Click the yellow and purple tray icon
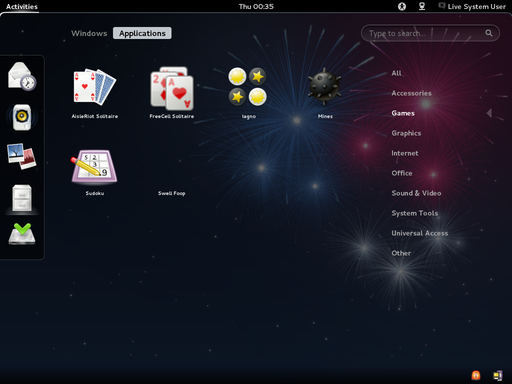Image resolution: width=512 pixels, height=384 pixels. point(498,375)
